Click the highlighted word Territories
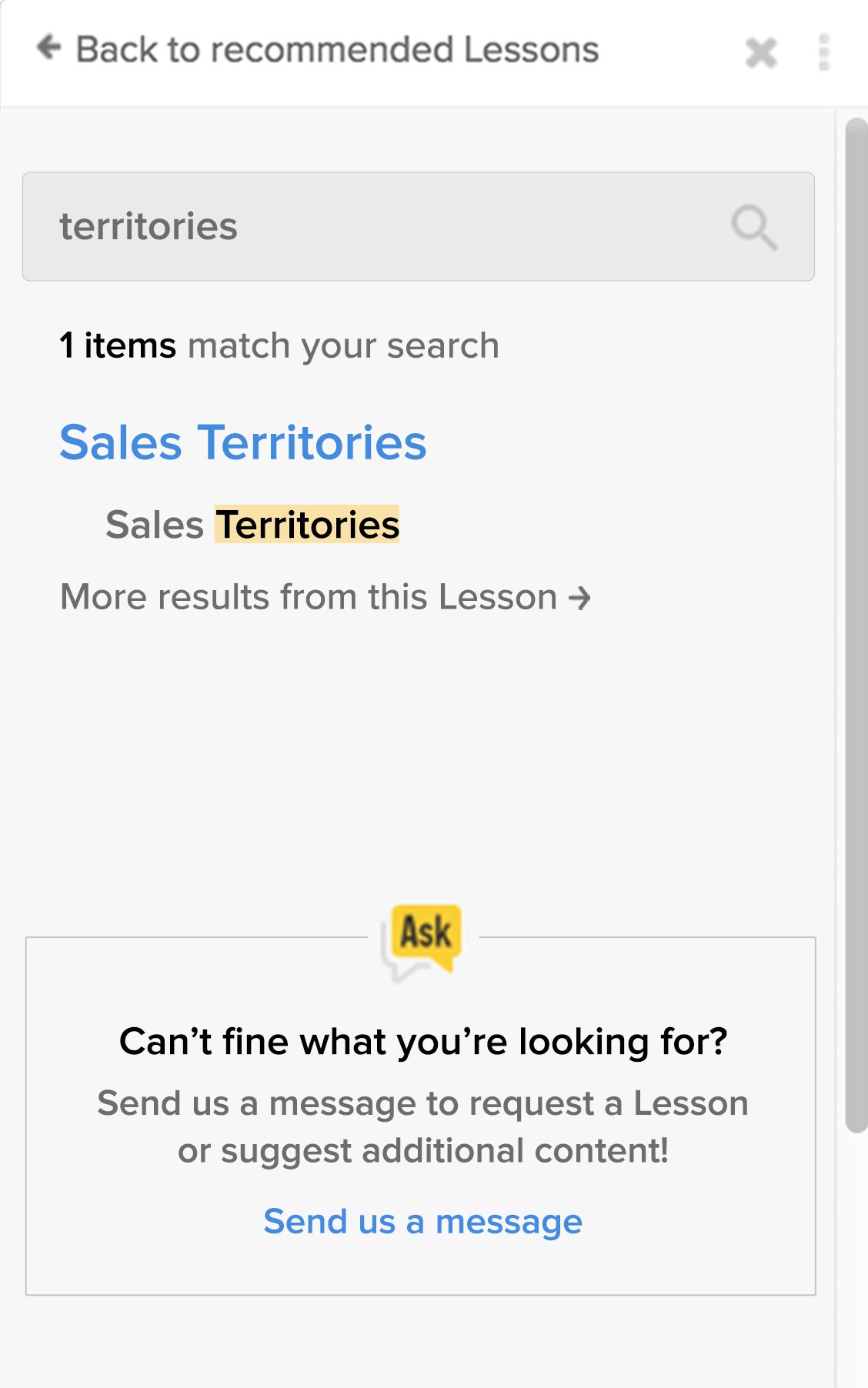The width and height of the screenshot is (868, 1388). pyautogui.click(x=307, y=525)
